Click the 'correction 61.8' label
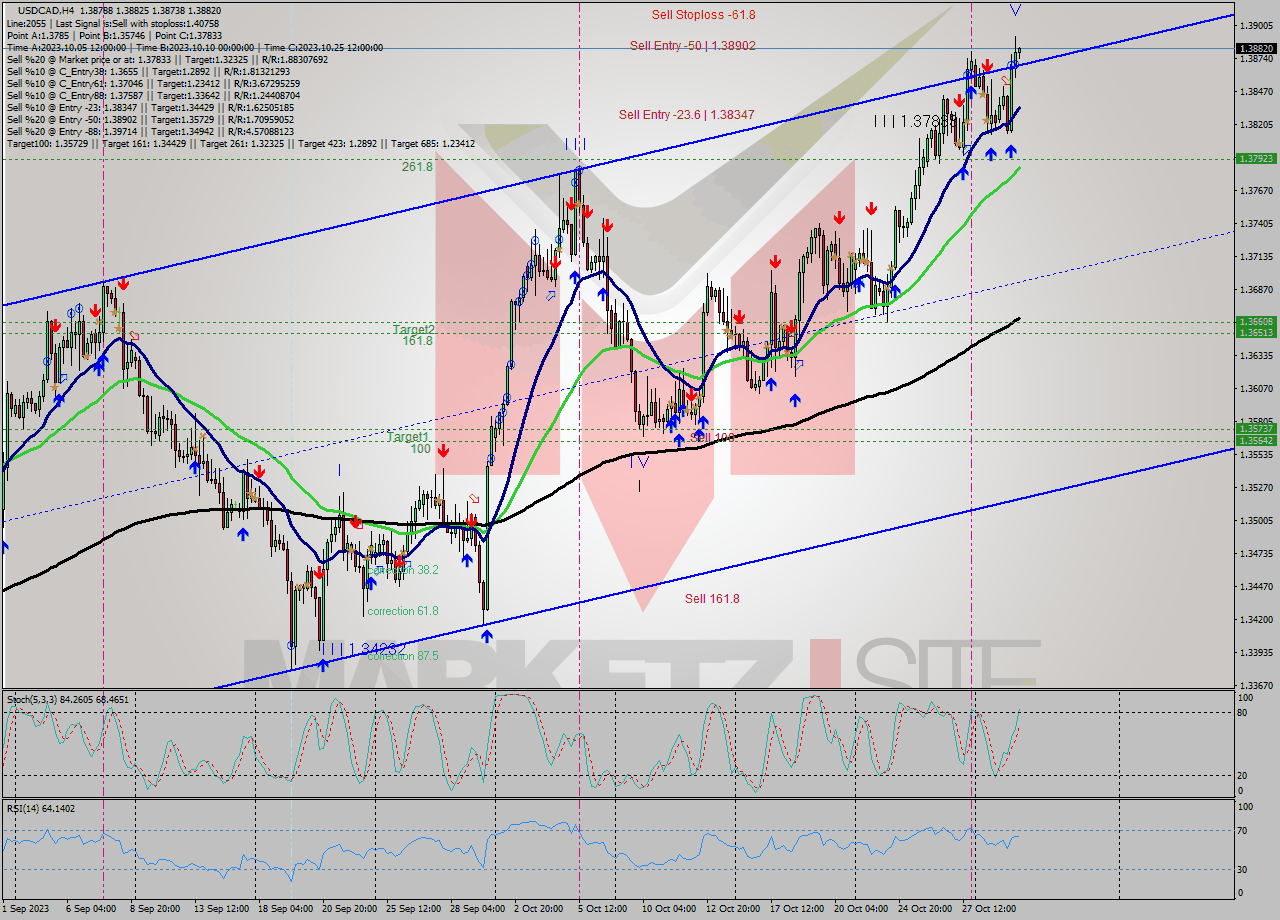The height and width of the screenshot is (920, 1280). point(402,611)
